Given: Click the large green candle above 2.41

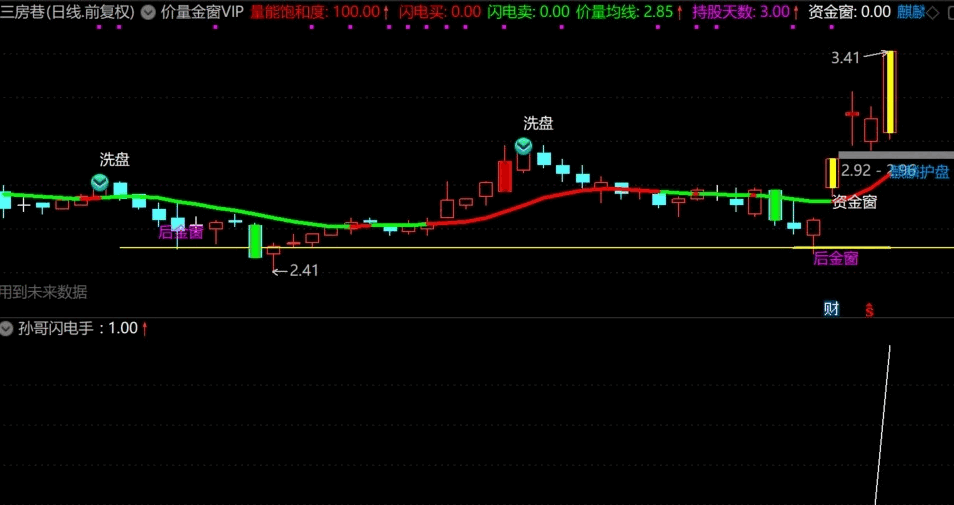Looking at the screenshot, I should [256, 241].
